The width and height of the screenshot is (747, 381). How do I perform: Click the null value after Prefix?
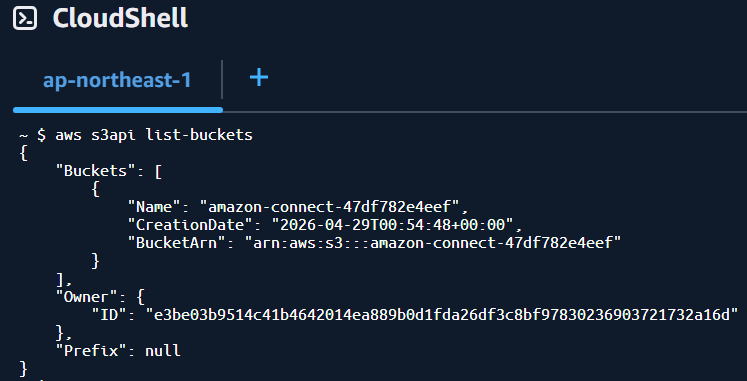163,351
